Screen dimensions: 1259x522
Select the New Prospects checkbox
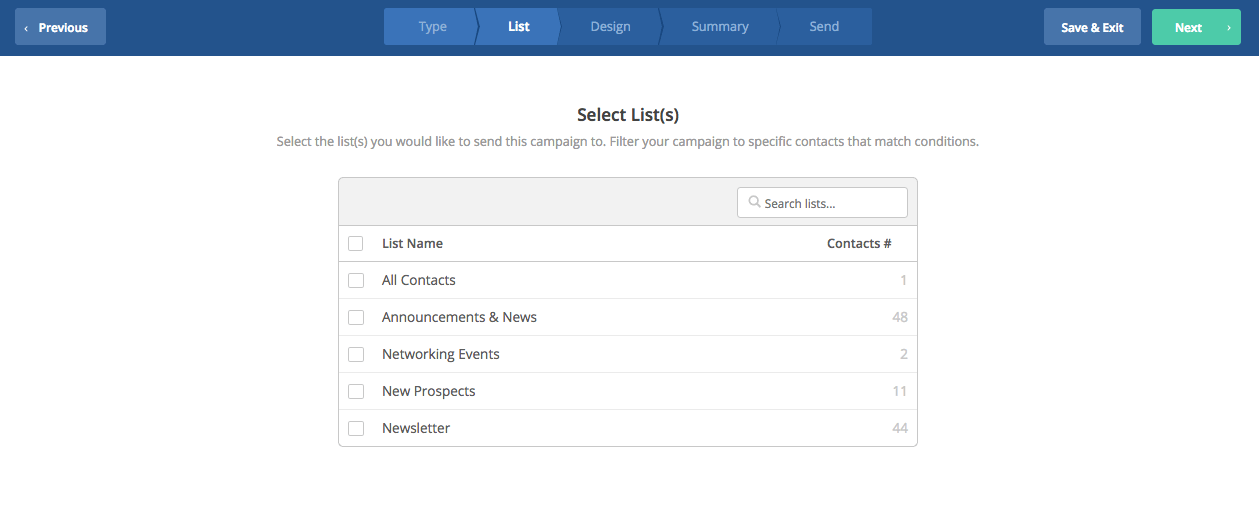356,391
